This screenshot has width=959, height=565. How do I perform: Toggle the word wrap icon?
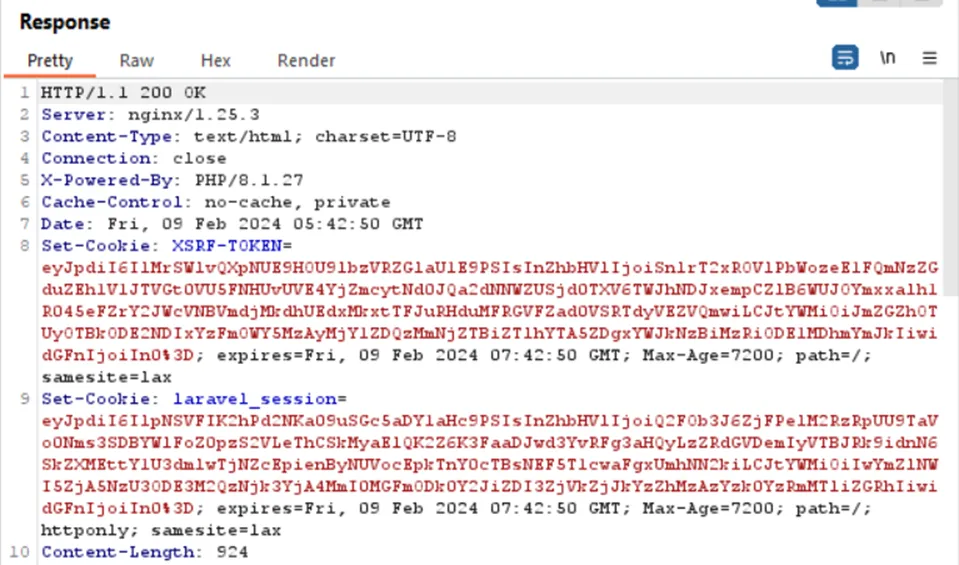[x=845, y=58]
